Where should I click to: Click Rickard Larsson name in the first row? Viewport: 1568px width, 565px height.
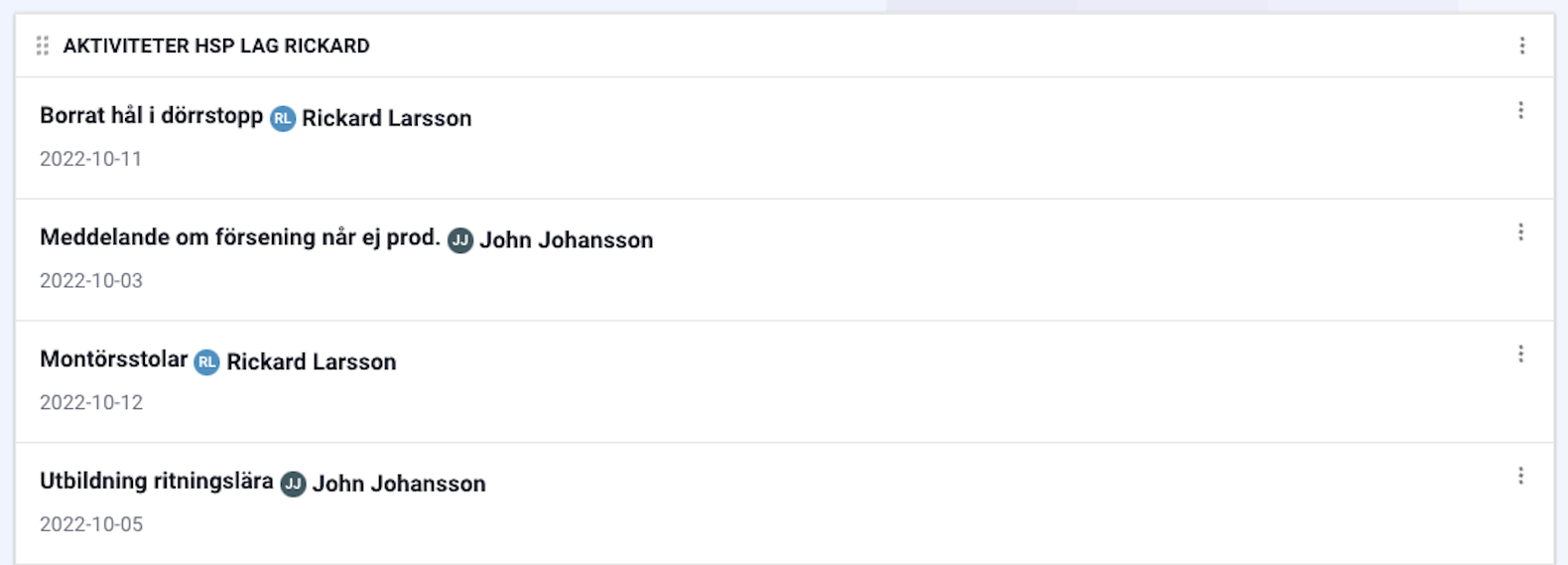[387, 118]
